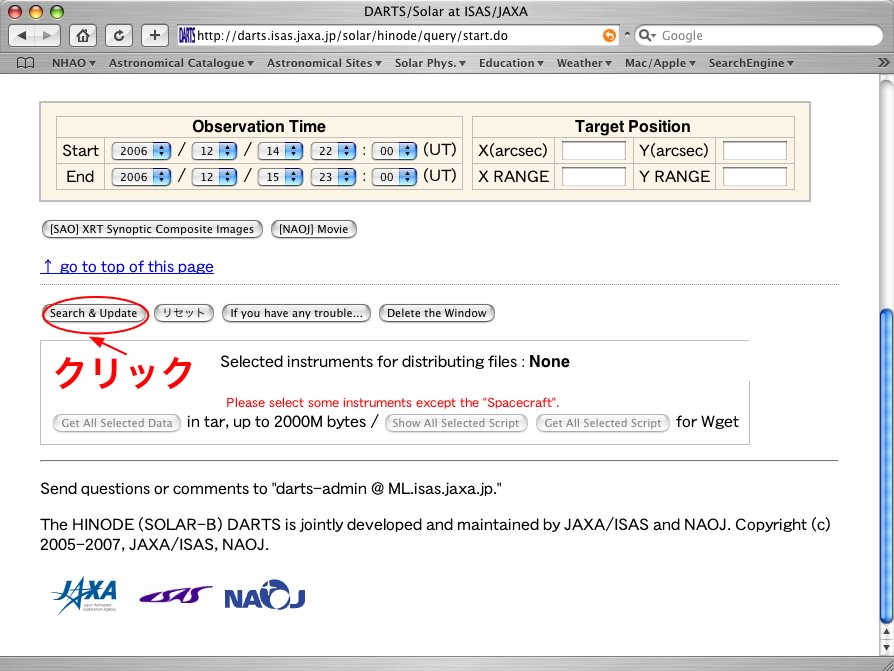Open the home page via house icon
This screenshot has width=894, height=671.
(x=84, y=36)
